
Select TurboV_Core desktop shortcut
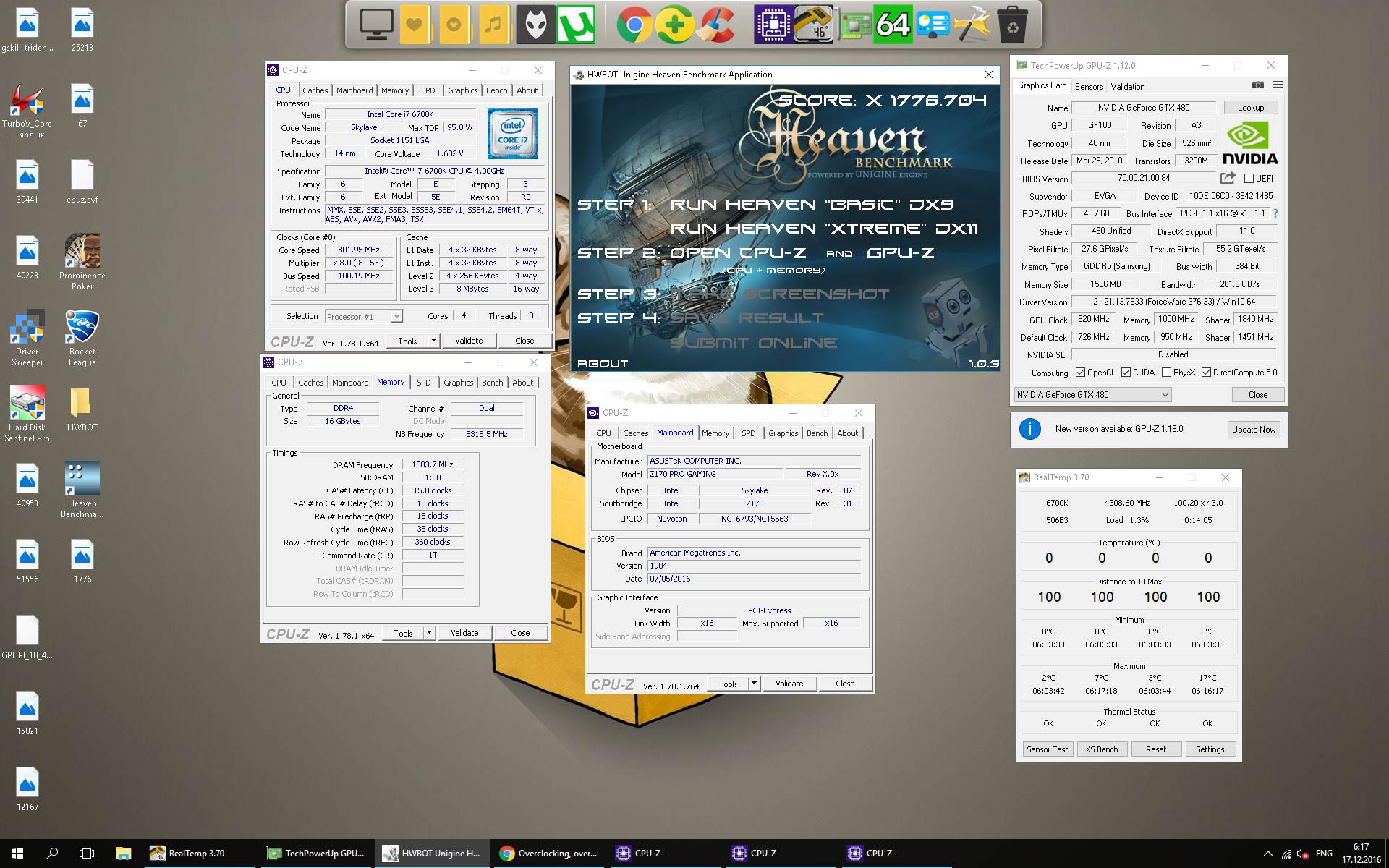pyautogui.click(x=27, y=111)
